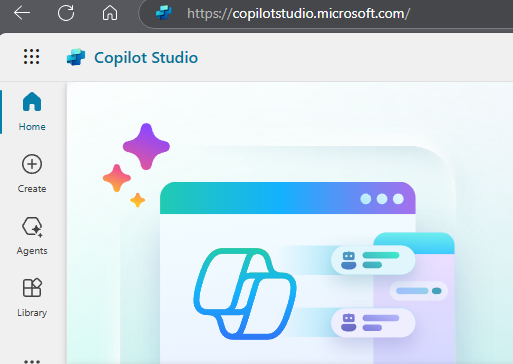The width and height of the screenshot is (513, 364).
Task: Click the pink-orange sparkle graphic
Action: (117, 178)
